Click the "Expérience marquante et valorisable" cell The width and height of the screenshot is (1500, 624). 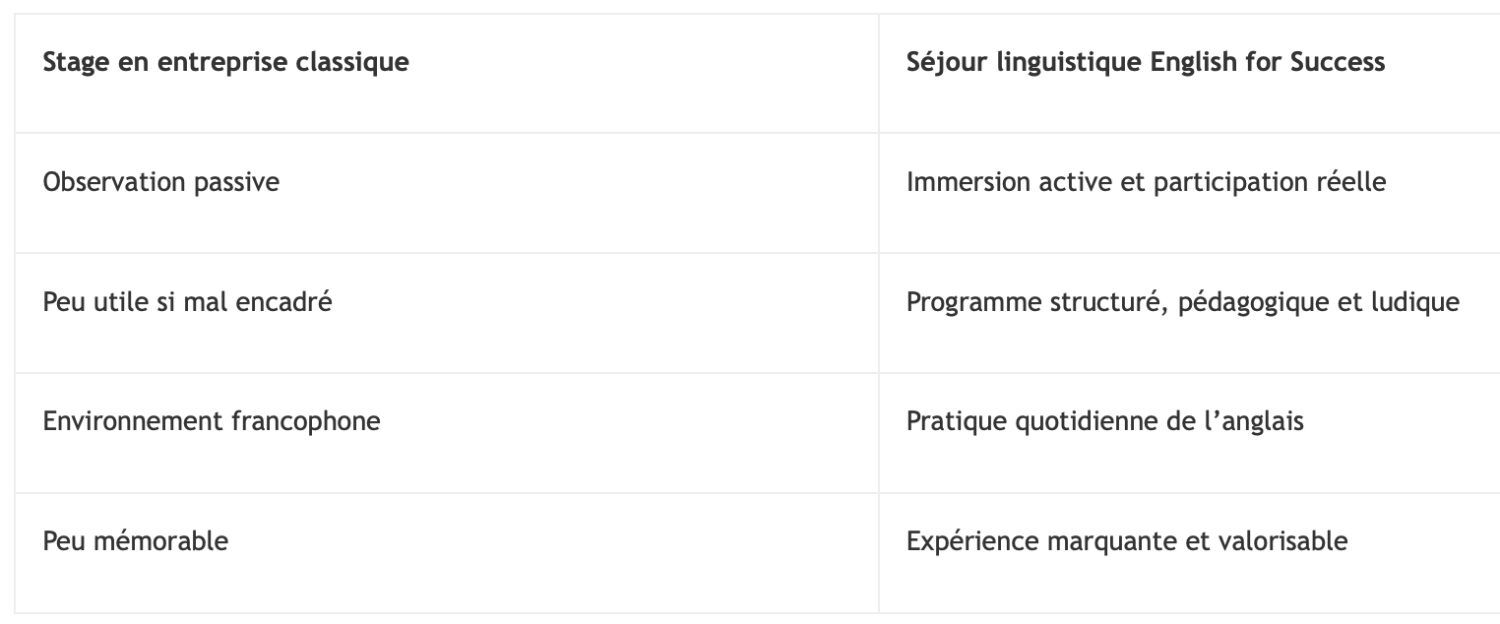coord(1127,543)
